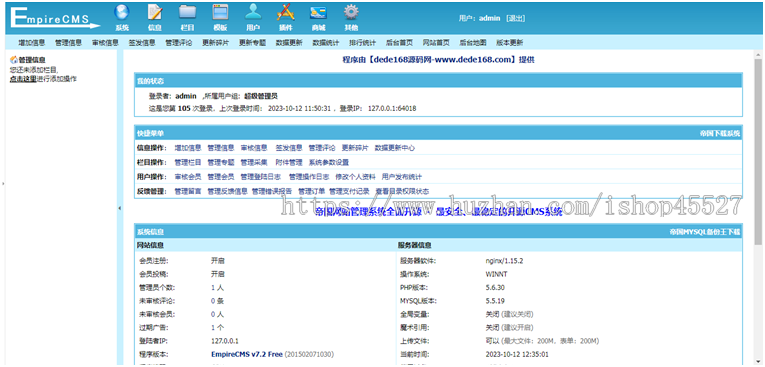Open the 管理会员 link
The height and width of the screenshot is (367, 765).
(221, 177)
